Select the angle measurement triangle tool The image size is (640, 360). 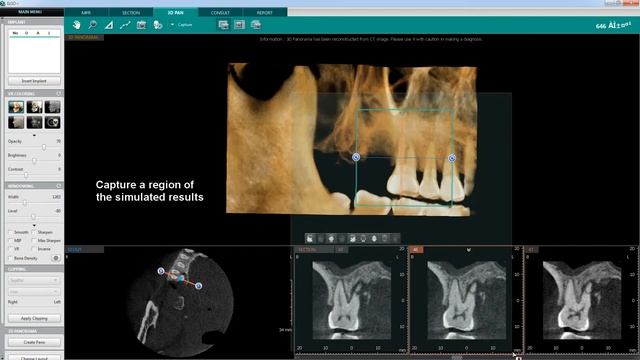pos(109,25)
